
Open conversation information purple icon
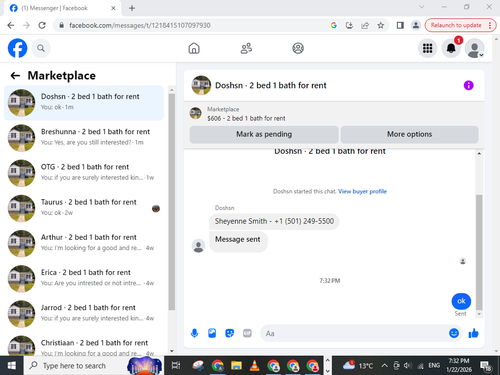pyautogui.click(x=468, y=85)
